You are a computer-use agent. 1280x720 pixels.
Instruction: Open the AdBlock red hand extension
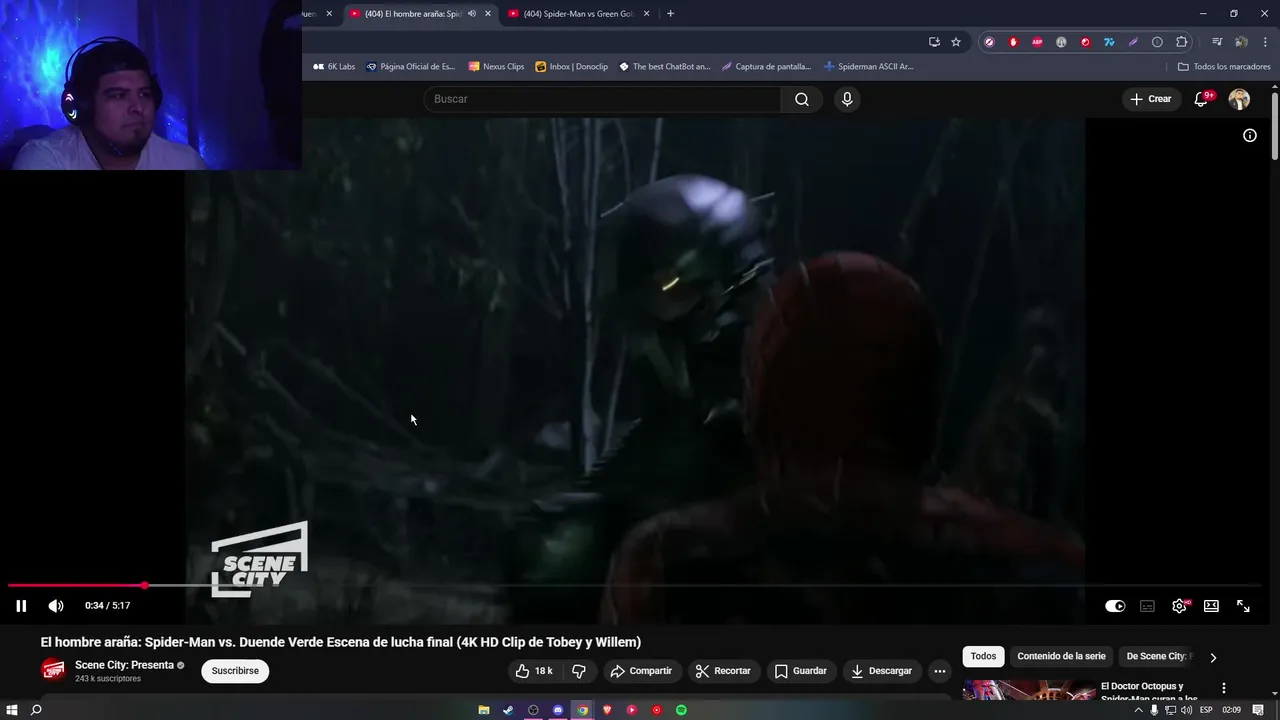click(x=1013, y=42)
